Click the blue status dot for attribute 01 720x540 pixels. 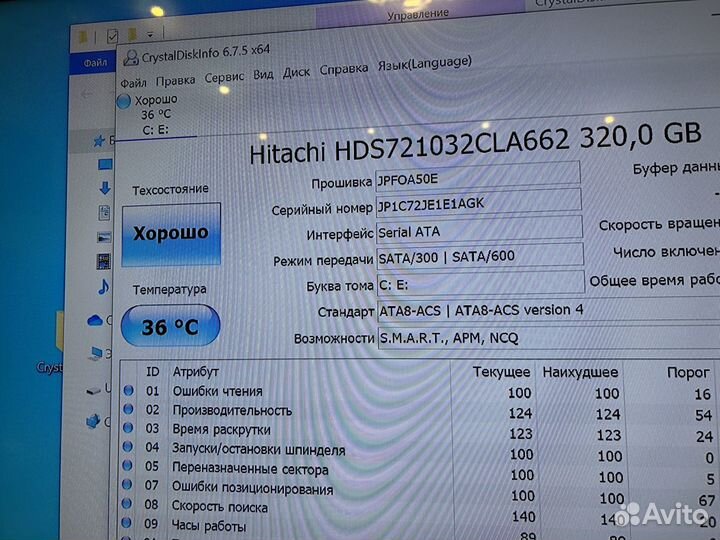pos(129,390)
